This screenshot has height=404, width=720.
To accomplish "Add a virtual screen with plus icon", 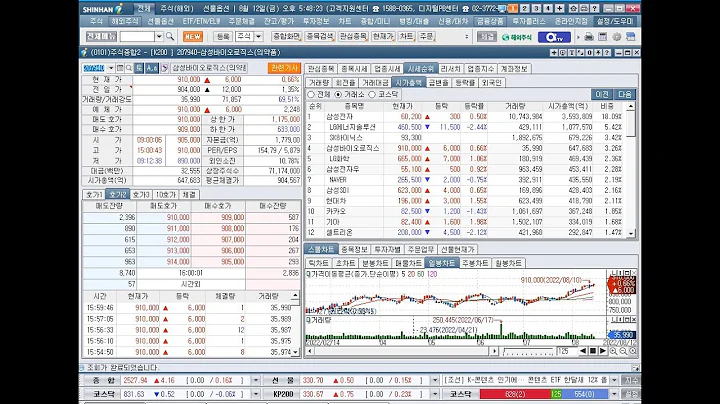I will click(x=559, y=8).
